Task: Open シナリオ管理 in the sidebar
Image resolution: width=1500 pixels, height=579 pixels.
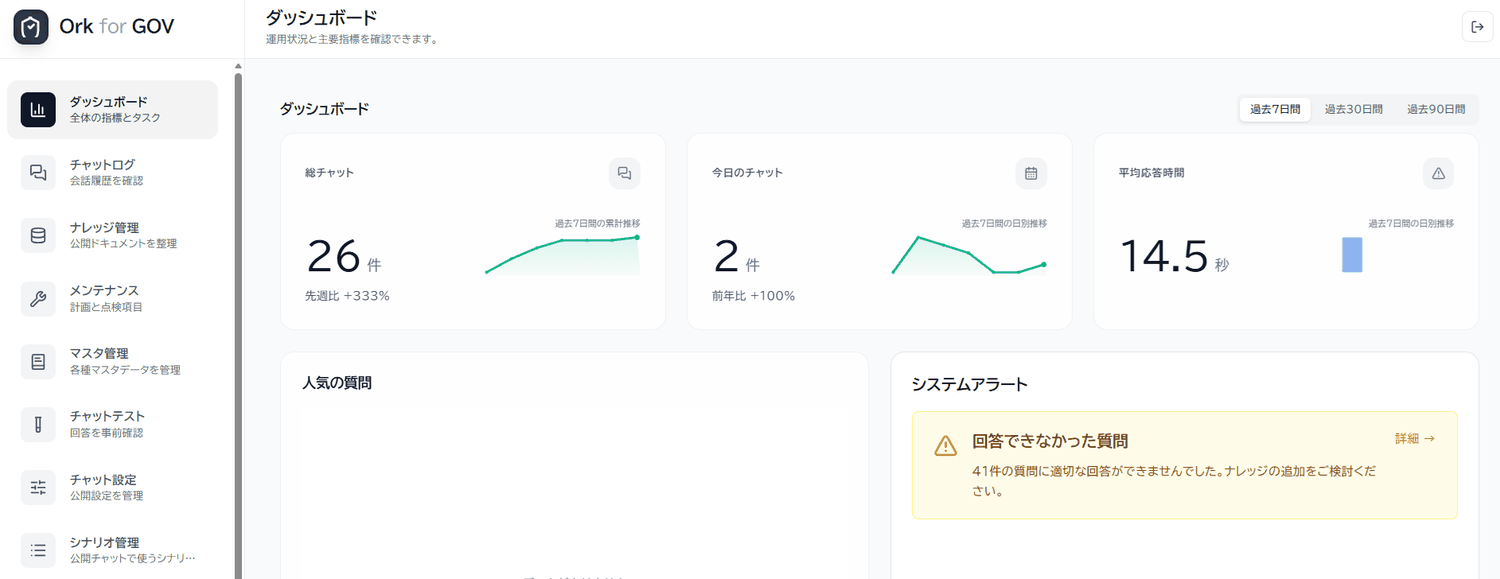Action: pyautogui.click(x=112, y=550)
